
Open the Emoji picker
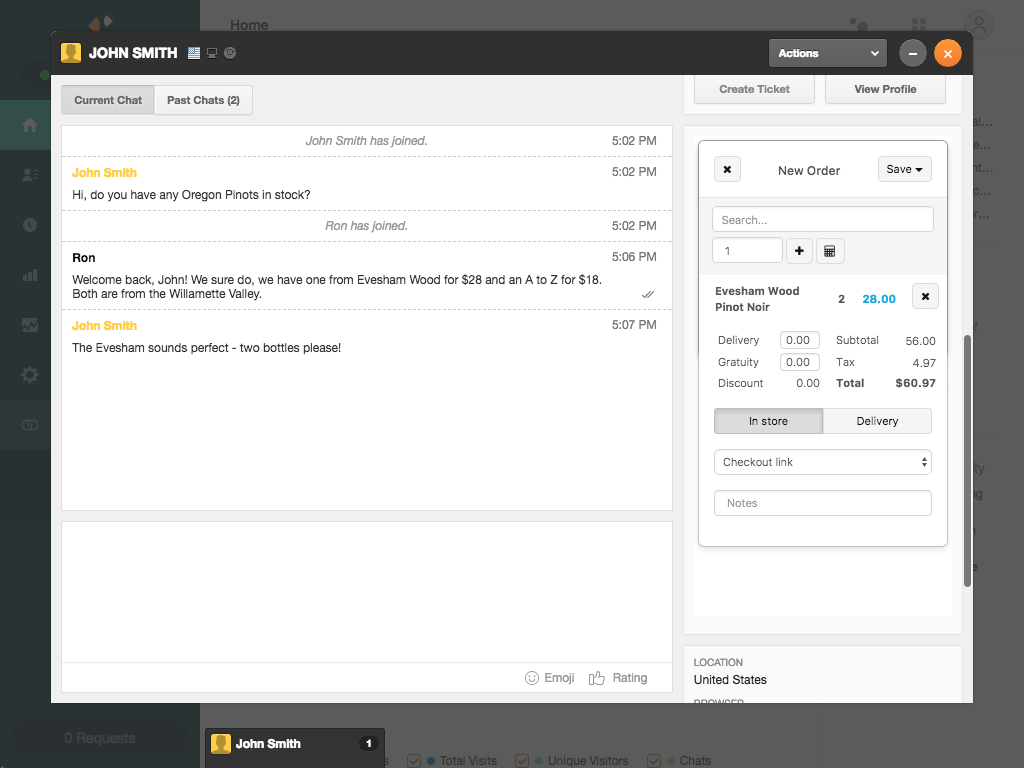click(x=550, y=678)
